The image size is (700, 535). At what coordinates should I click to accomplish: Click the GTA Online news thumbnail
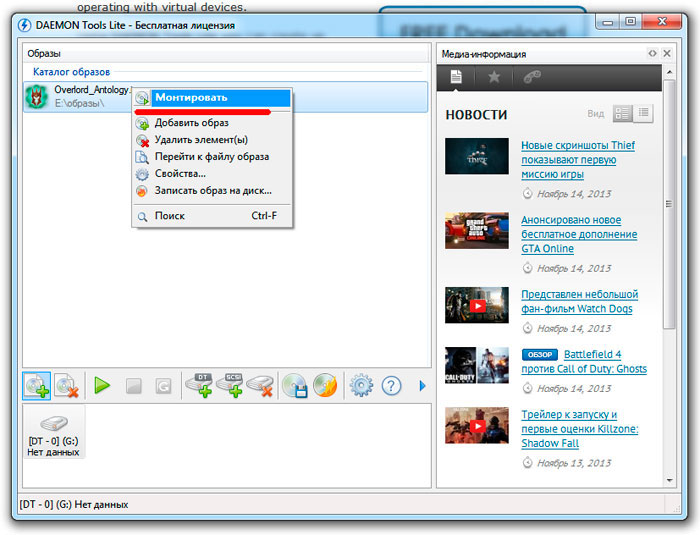[x=477, y=230]
